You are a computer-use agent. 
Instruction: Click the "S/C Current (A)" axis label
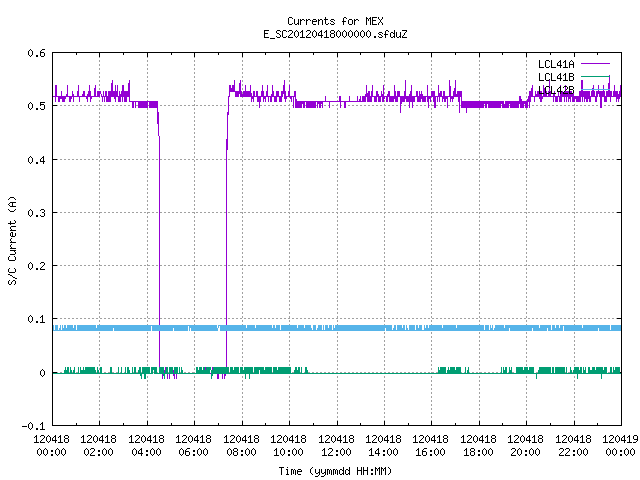coord(12,240)
